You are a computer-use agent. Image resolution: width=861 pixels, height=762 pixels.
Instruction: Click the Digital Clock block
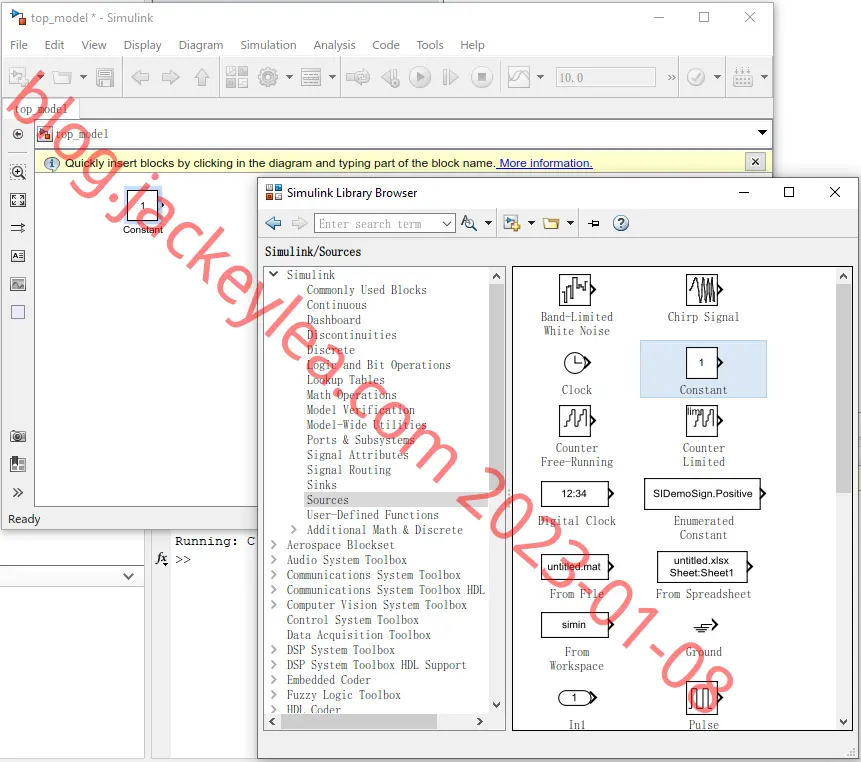coord(577,504)
